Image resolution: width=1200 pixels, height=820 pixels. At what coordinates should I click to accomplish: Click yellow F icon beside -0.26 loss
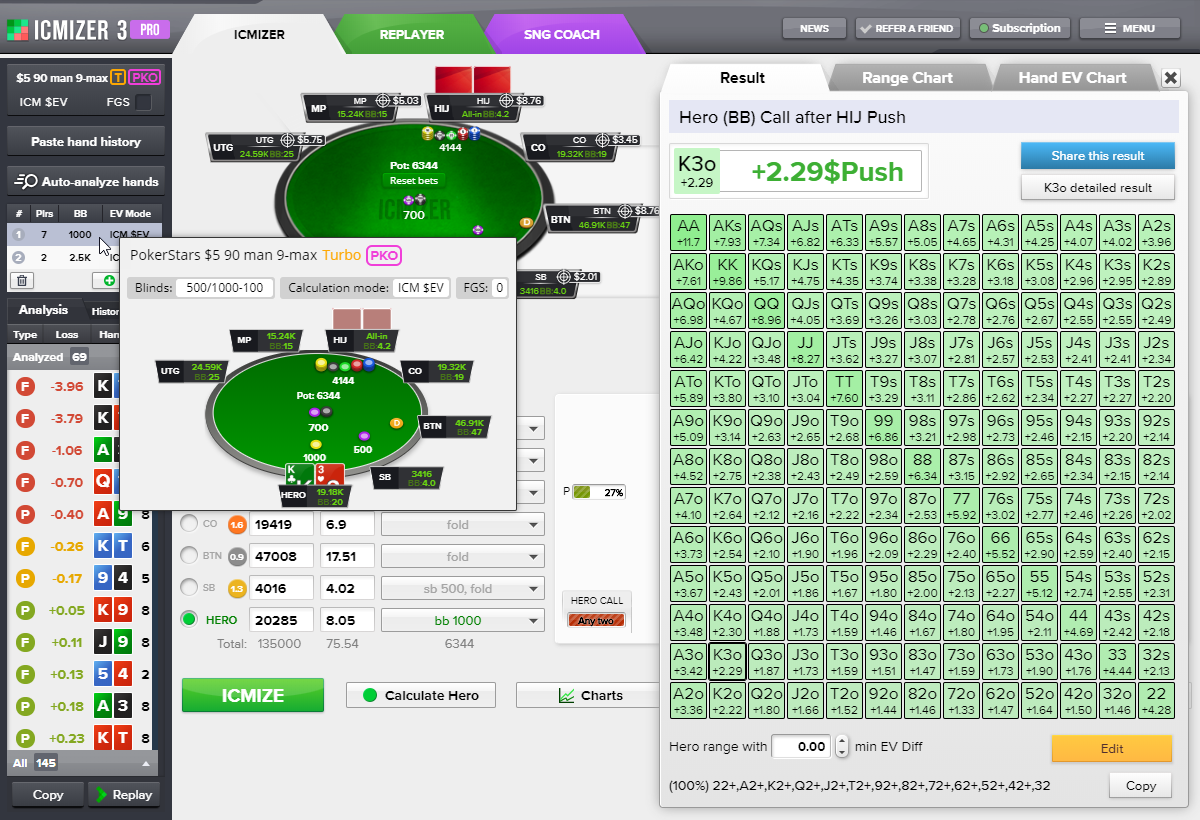point(28,546)
